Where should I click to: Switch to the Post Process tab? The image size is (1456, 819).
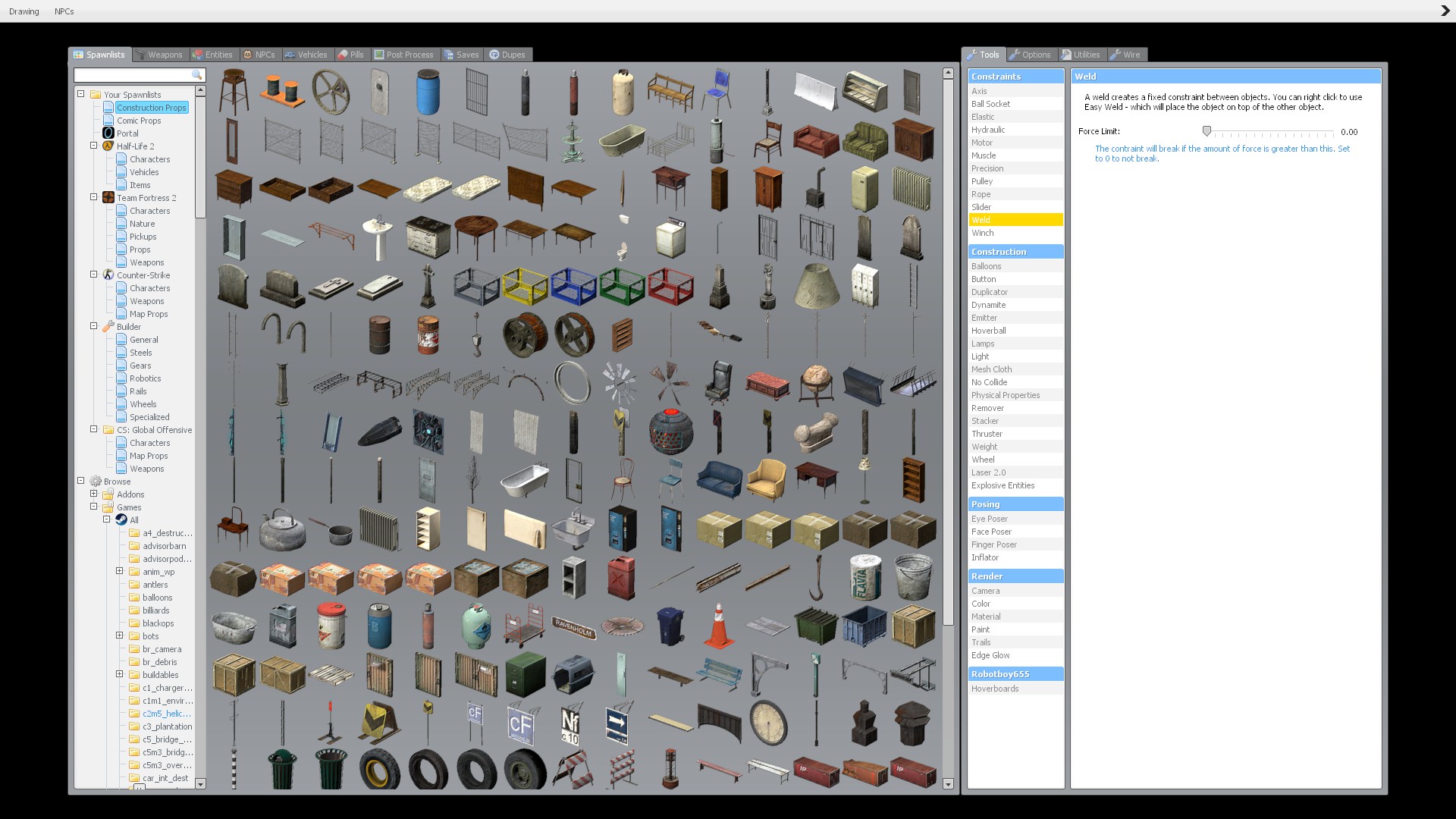tap(404, 55)
